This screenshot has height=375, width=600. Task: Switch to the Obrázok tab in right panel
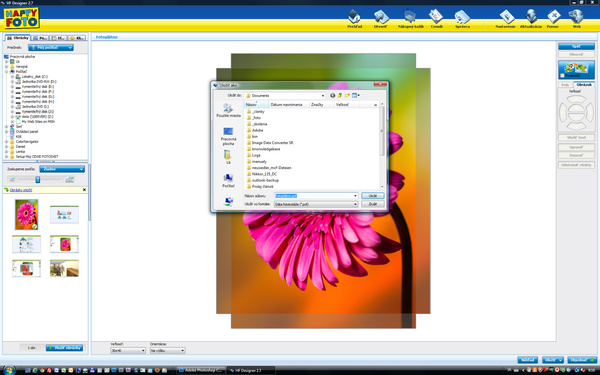(584, 84)
